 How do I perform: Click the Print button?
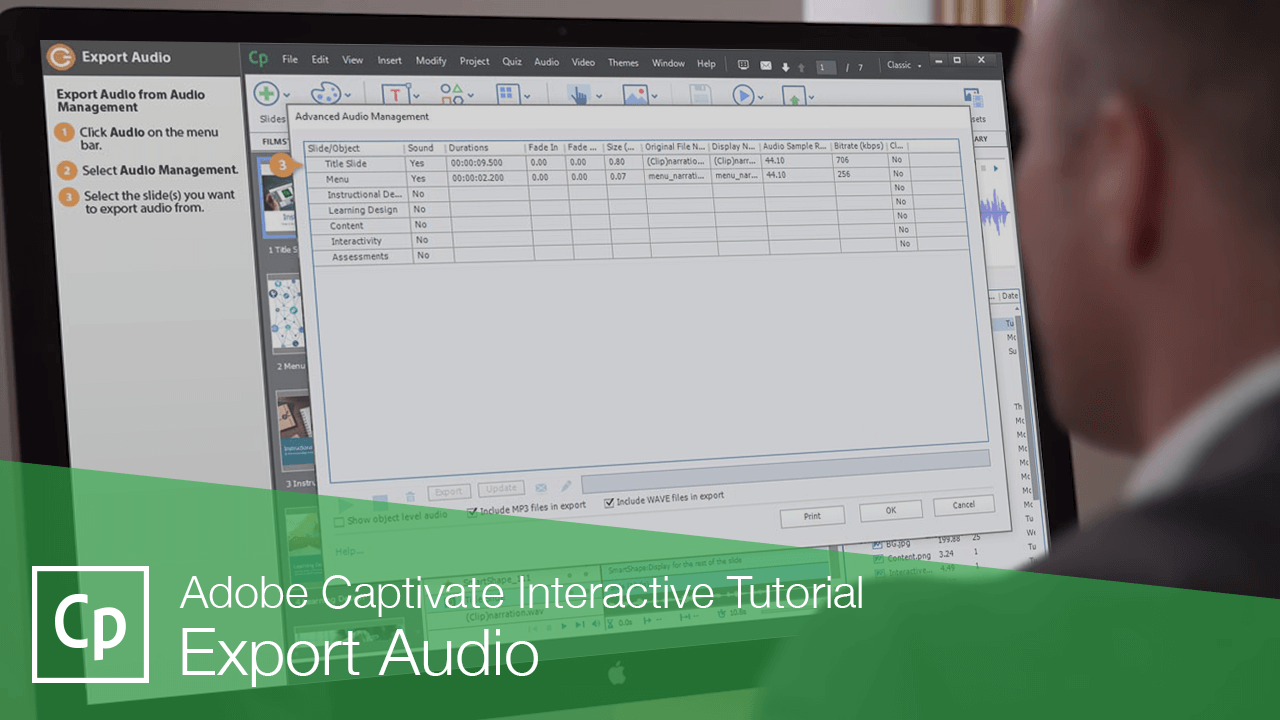point(812,516)
